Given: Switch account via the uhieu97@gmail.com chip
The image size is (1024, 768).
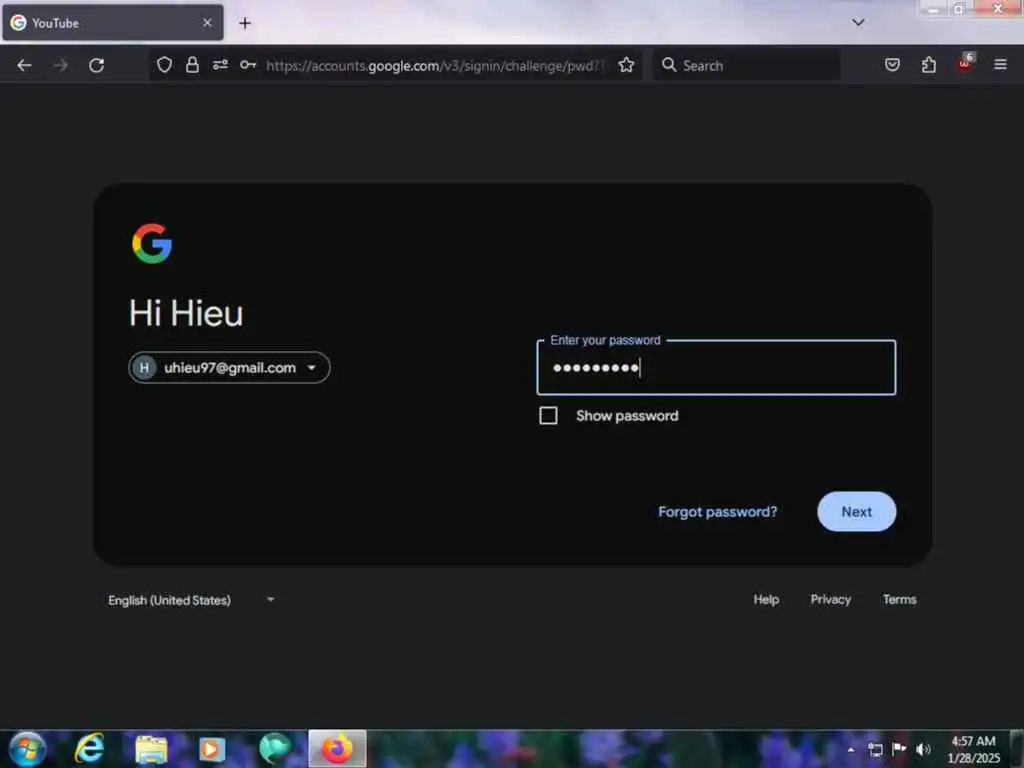Looking at the screenshot, I should (229, 368).
